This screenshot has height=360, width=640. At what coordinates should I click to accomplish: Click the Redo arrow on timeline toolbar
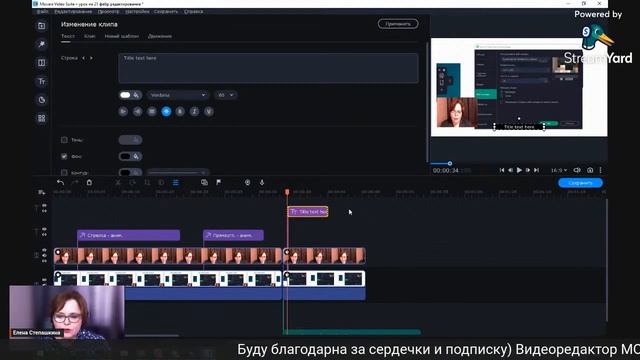74,182
